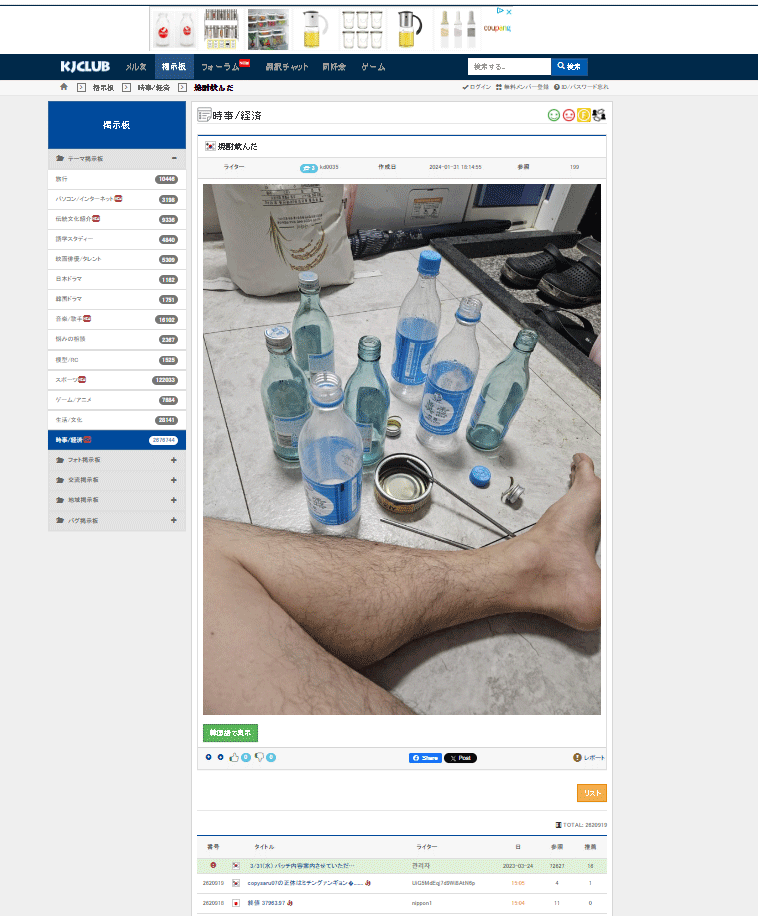Image resolution: width=758 pixels, height=916 pixels.
Task: Click the home icon in breadcrumb
Action: pyautogui.click(x=64, y=87)
